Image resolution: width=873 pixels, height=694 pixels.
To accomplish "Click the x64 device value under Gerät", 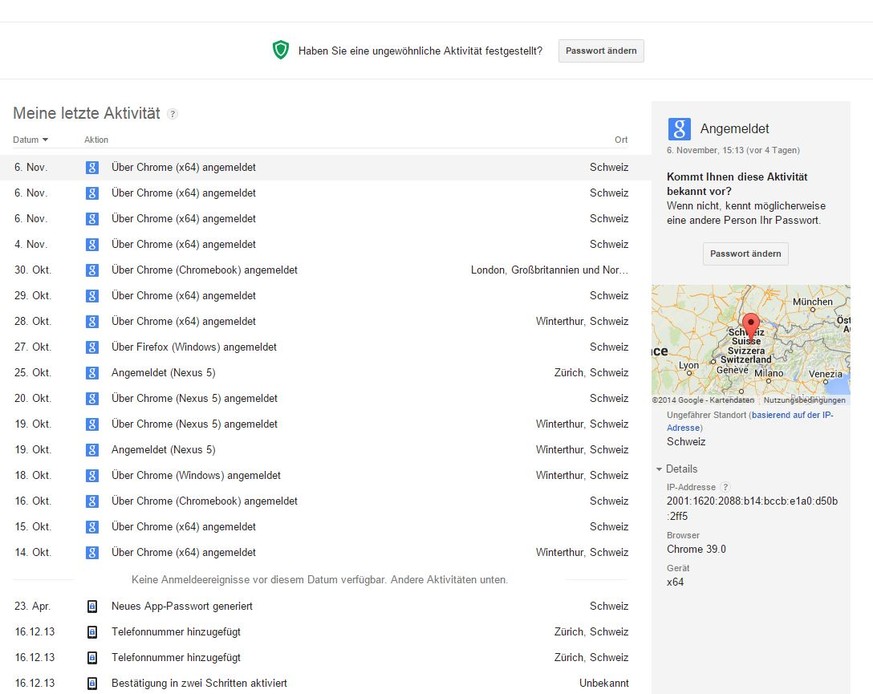I will [x=675, y=582].
